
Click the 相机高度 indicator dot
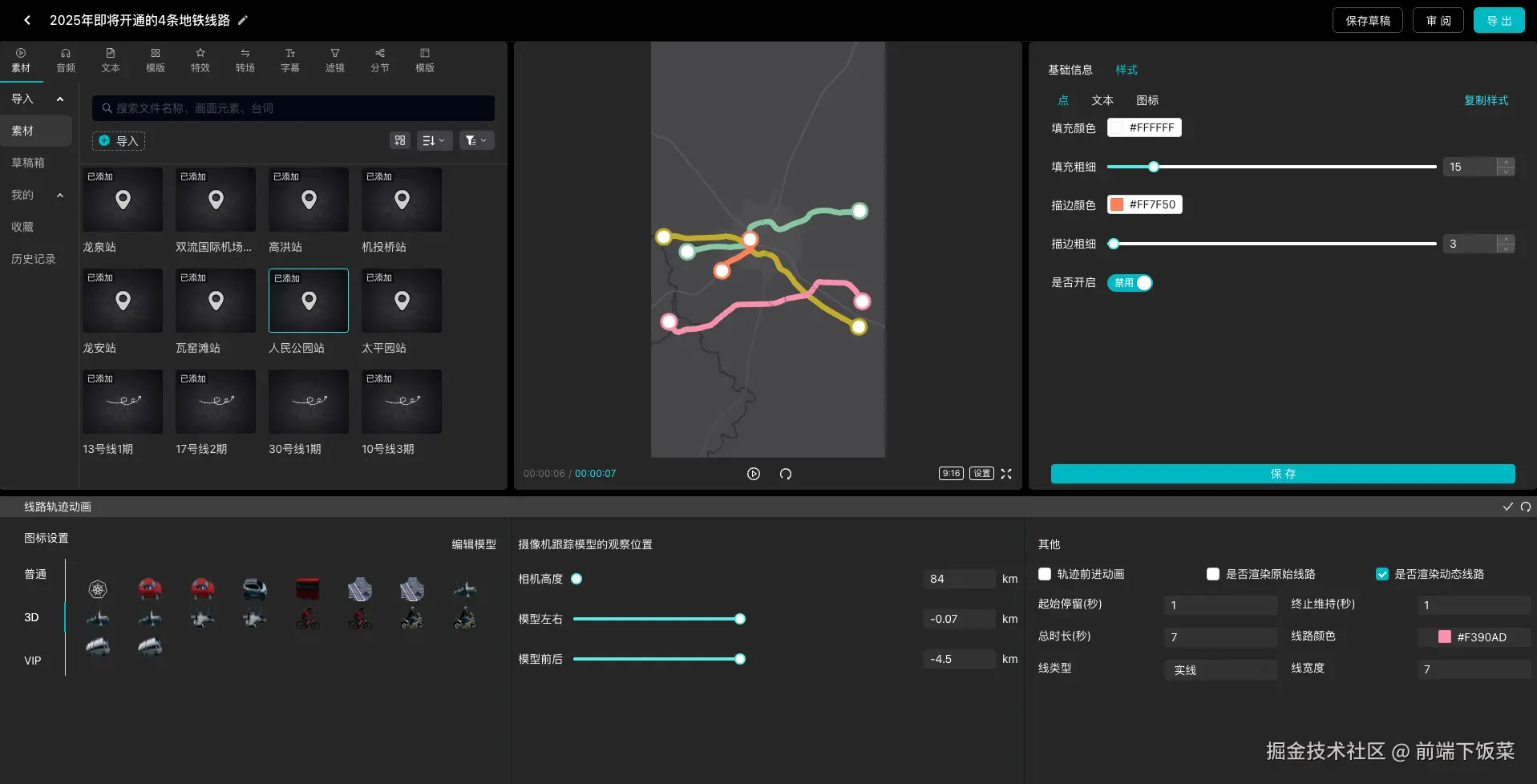point(576,579)
